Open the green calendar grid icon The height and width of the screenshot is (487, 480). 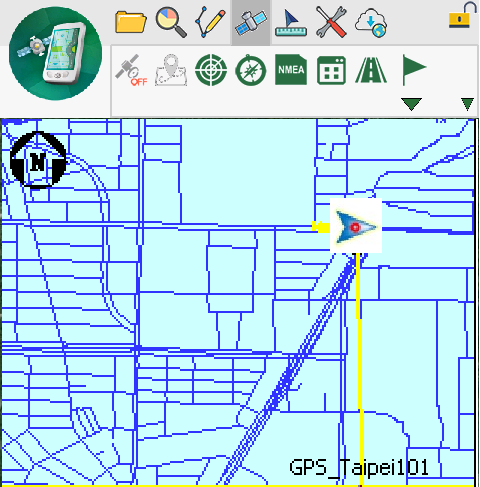click(x=331, y=70)
